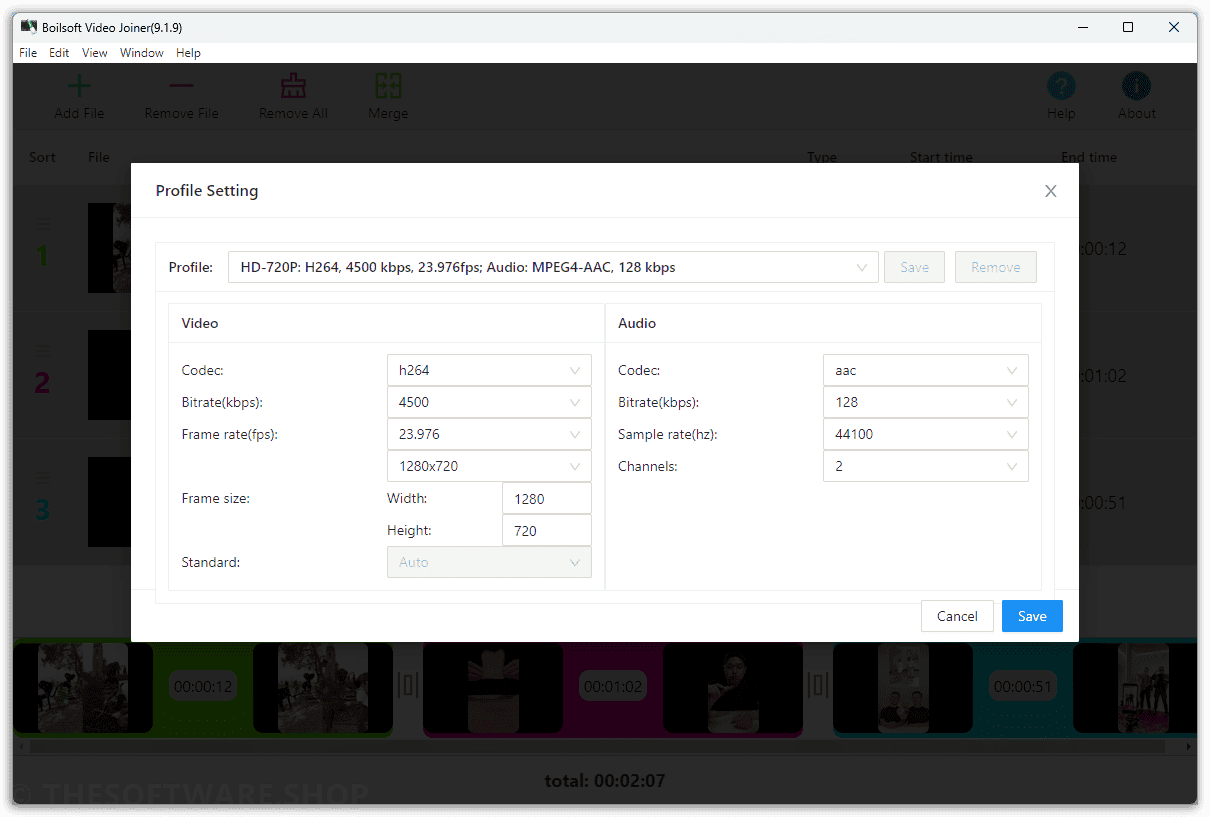Click the profile Save button beside Remove
This screenshot has height=817, width=1210.
[x=914, y=267]
